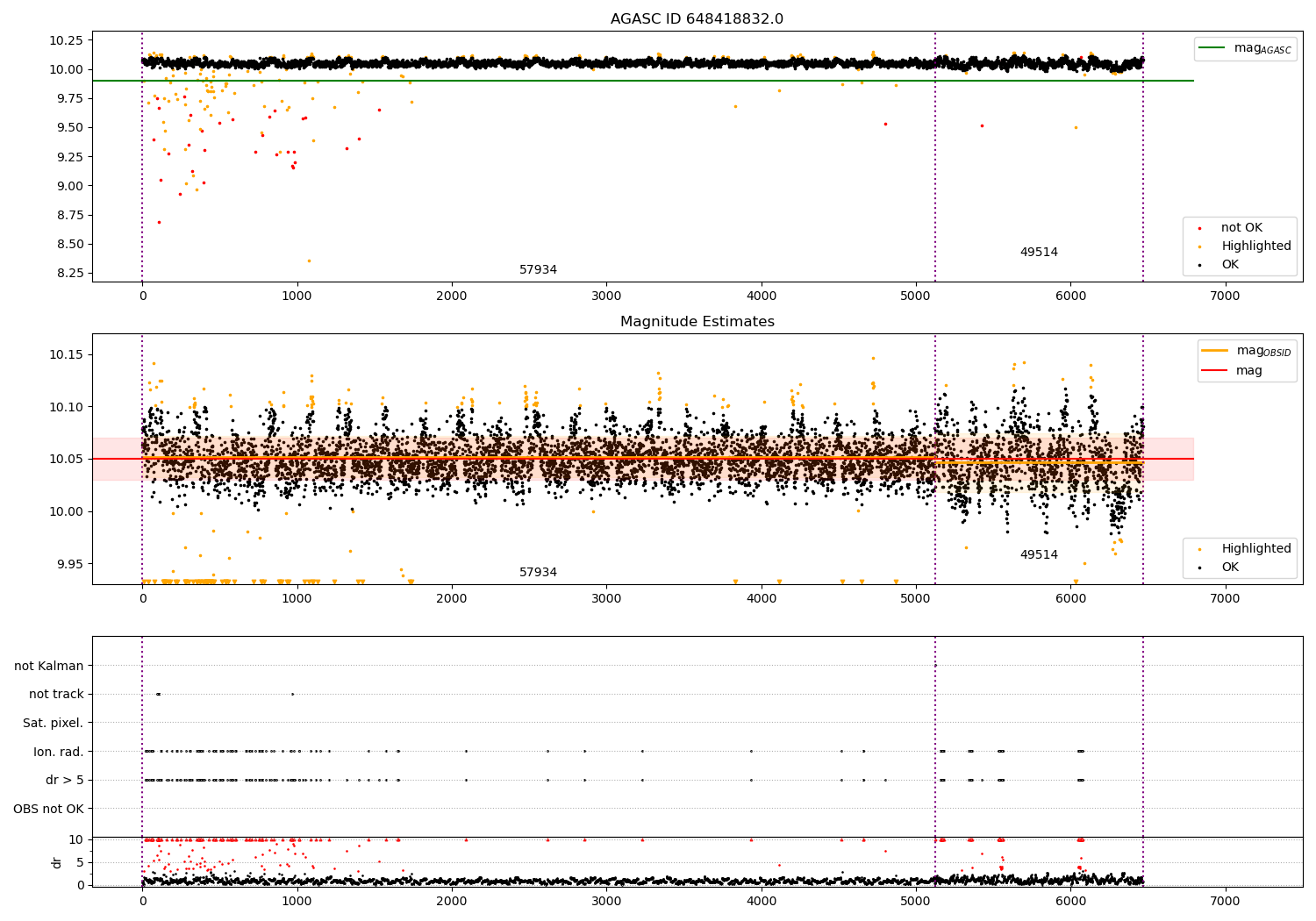The width and height of the screenshot is (1316, 921).
Task: Select the '49514' annotation in the Magnitude Estimates plot
Action: click(x=1039, y=555)
